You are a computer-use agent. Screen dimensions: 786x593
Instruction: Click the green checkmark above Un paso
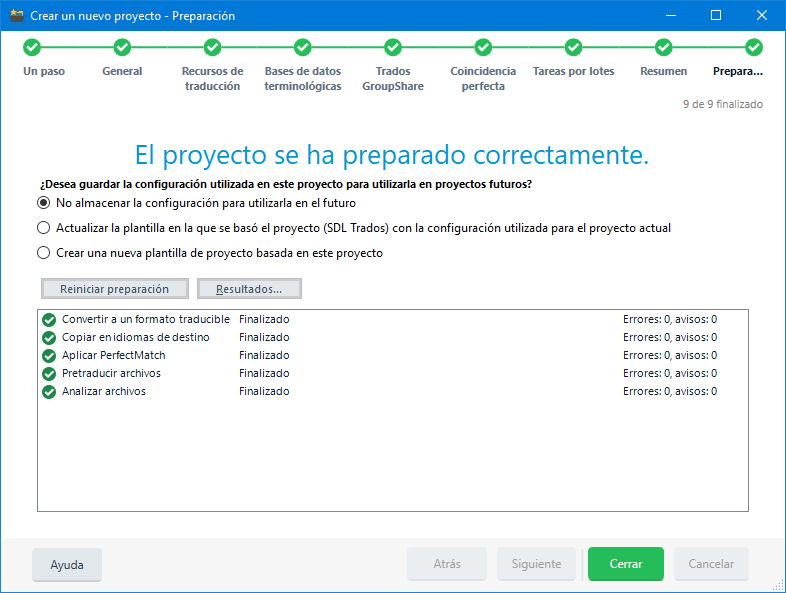(x=32, y=48)
